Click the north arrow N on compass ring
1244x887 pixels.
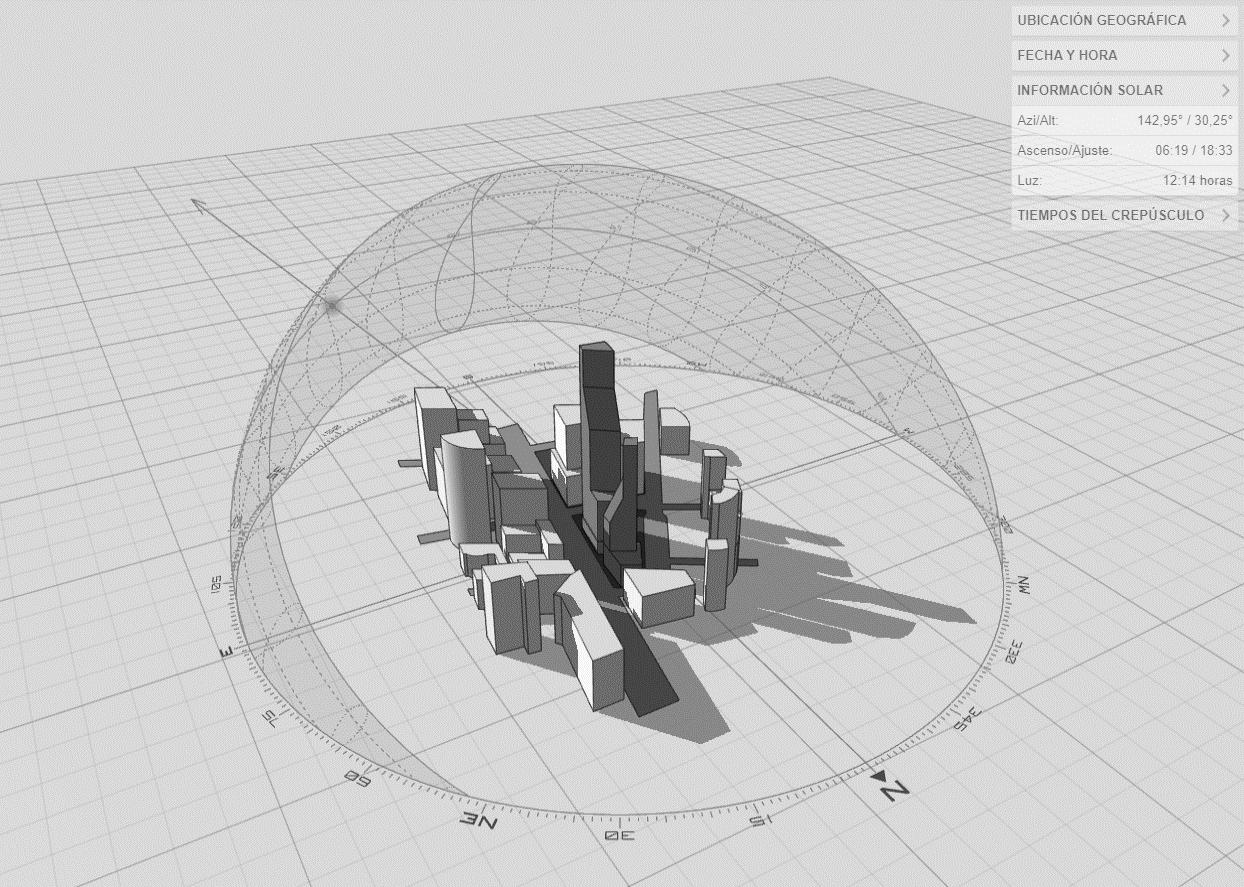[892, 786]
